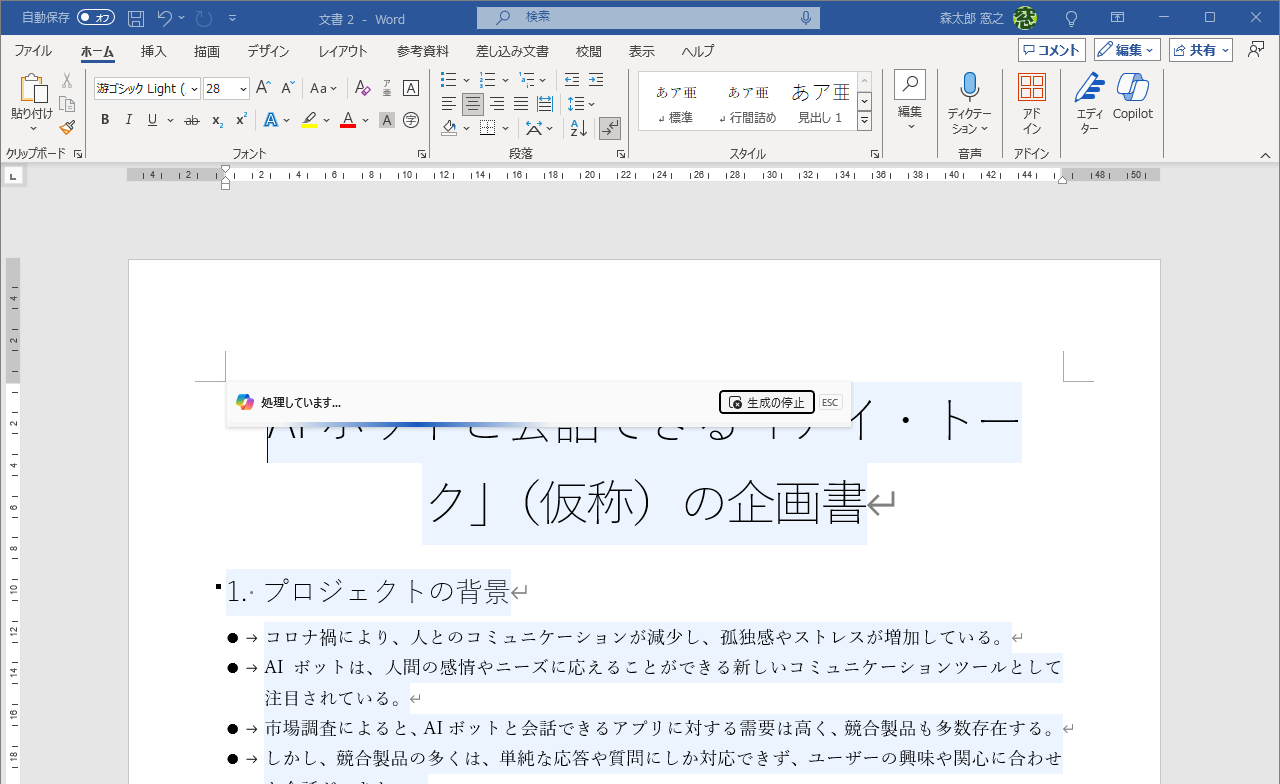Screen dimensions: 1280x784
Task: Center-align the selected paragraph
Action: (x=472, y=104)
